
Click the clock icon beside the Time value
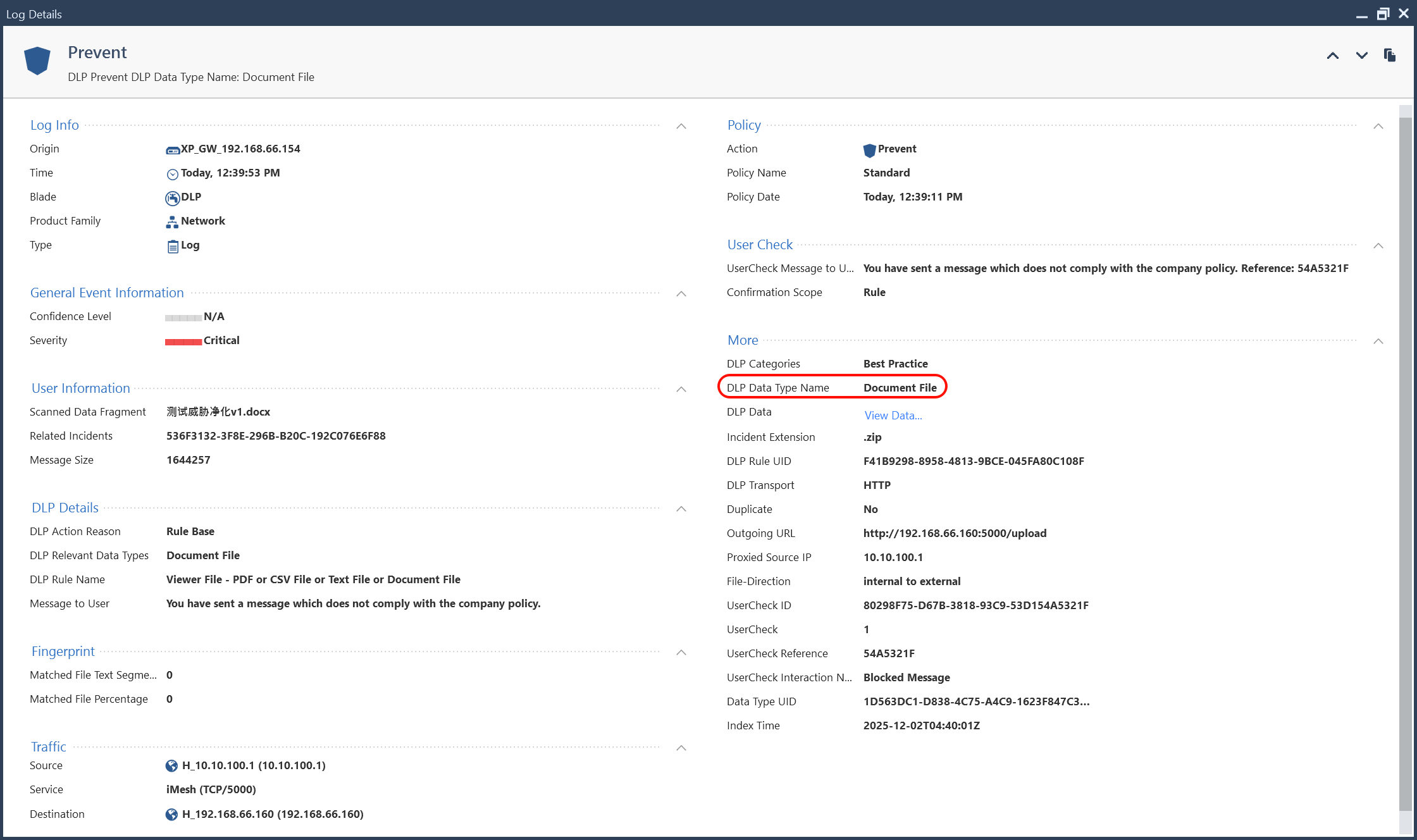(172, 173)
